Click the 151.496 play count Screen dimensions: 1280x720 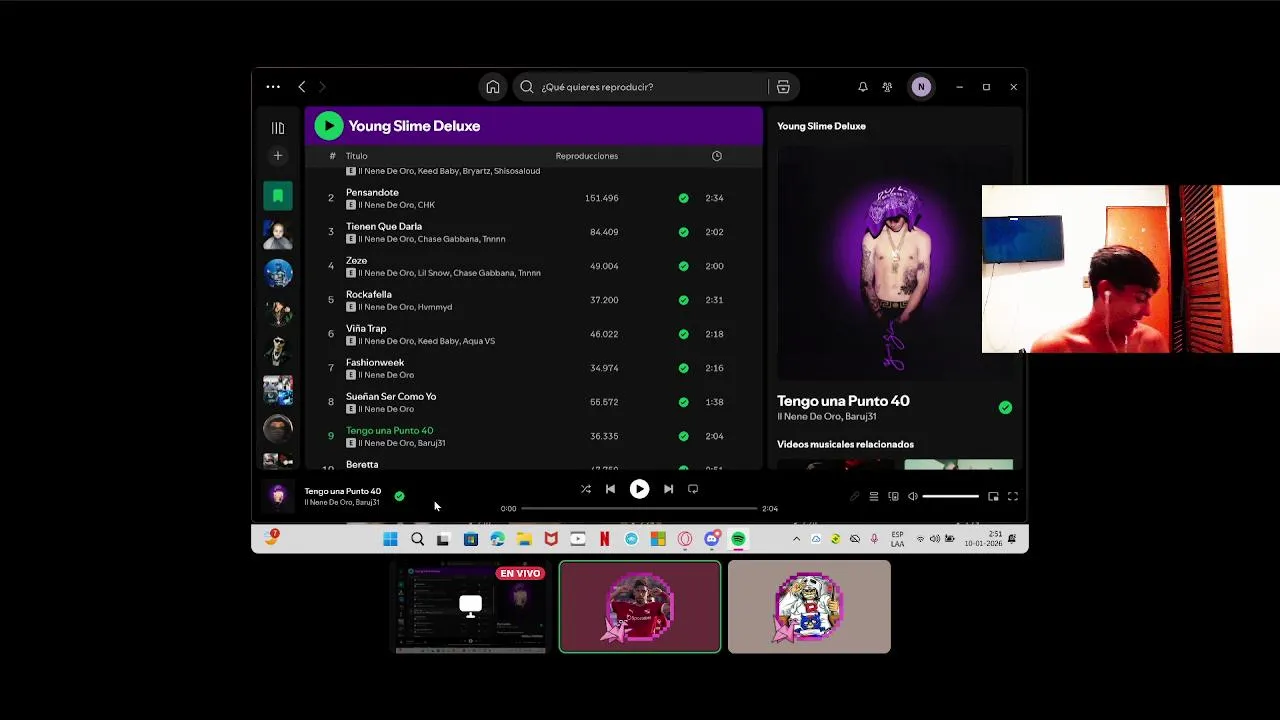[602, 198]
